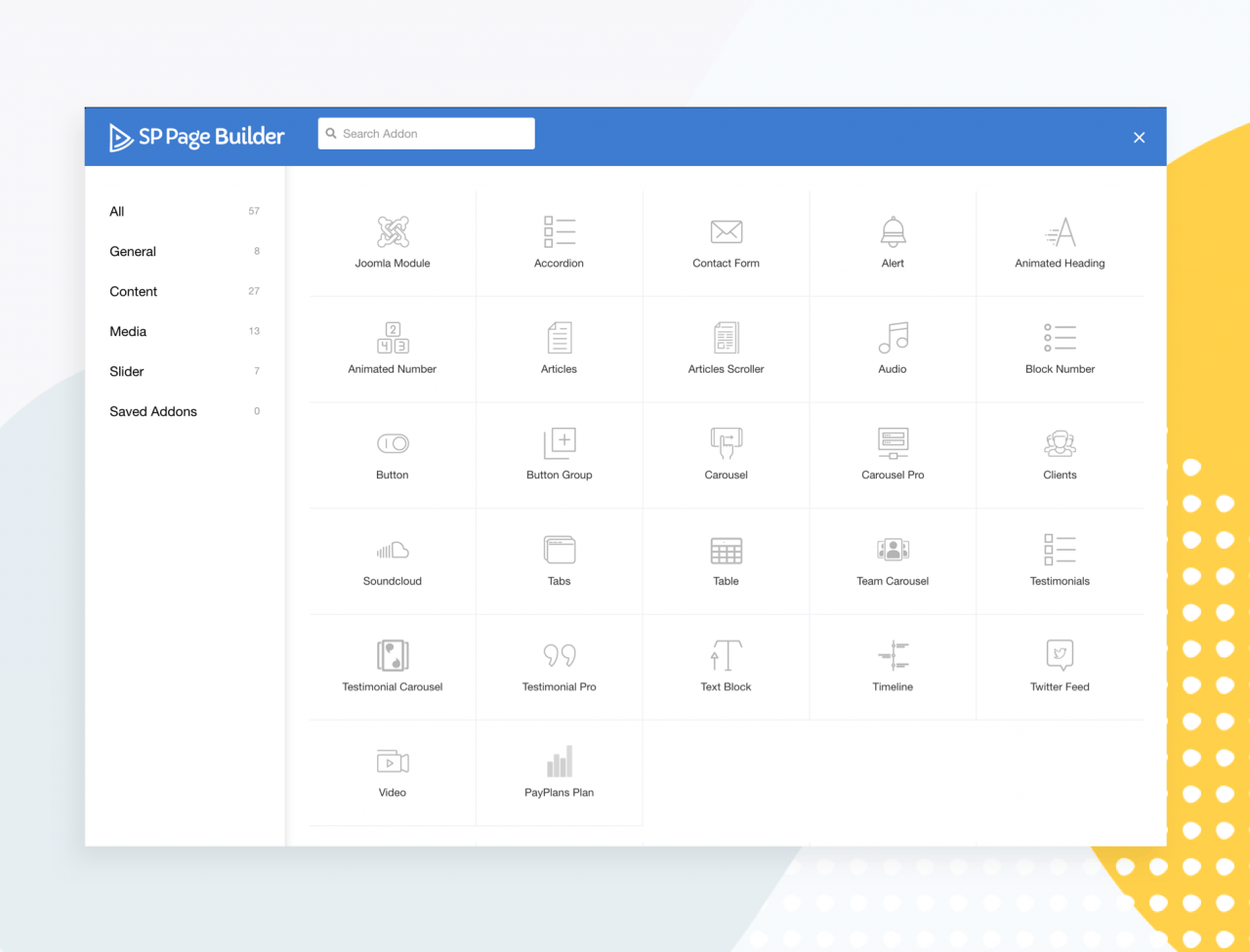Add the Clients addon icon
This screenshot has height=952, width=1250.
coord(1060,443)
